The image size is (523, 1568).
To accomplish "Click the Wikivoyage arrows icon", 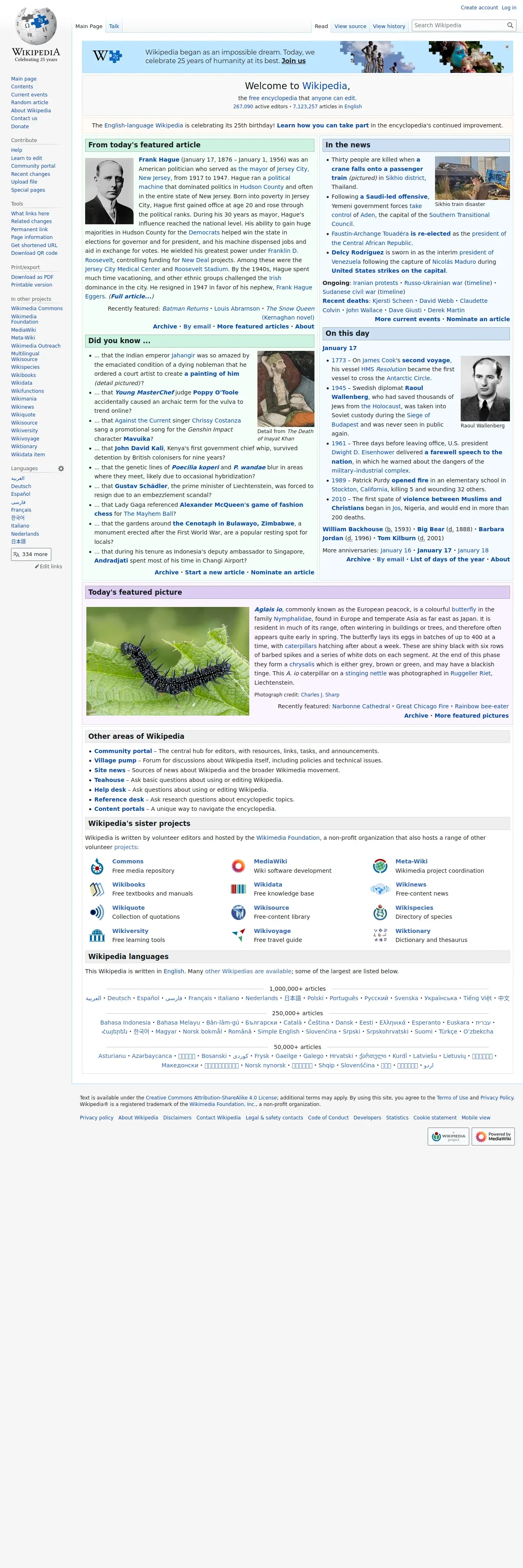I will click(x=238, y=935).
